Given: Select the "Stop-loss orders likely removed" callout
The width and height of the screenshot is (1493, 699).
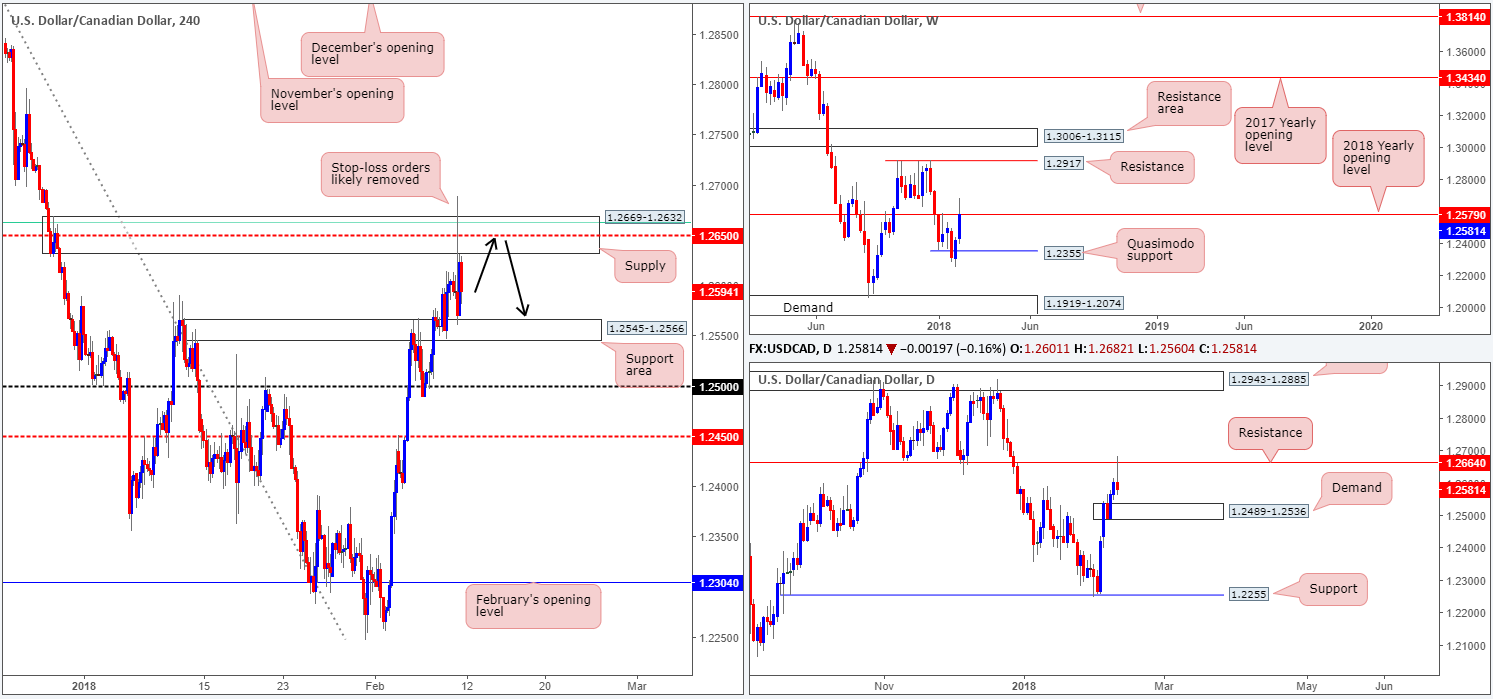Looking at the screenshot, I should tap(380, 177).
